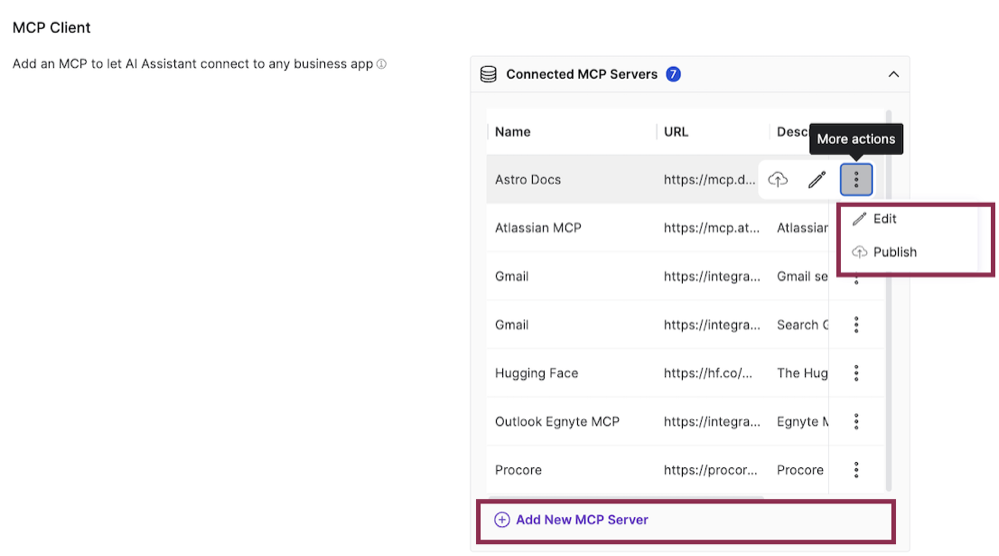
Task: Collapse the Connected MCP Servers panel
Action: pos(893,74)
